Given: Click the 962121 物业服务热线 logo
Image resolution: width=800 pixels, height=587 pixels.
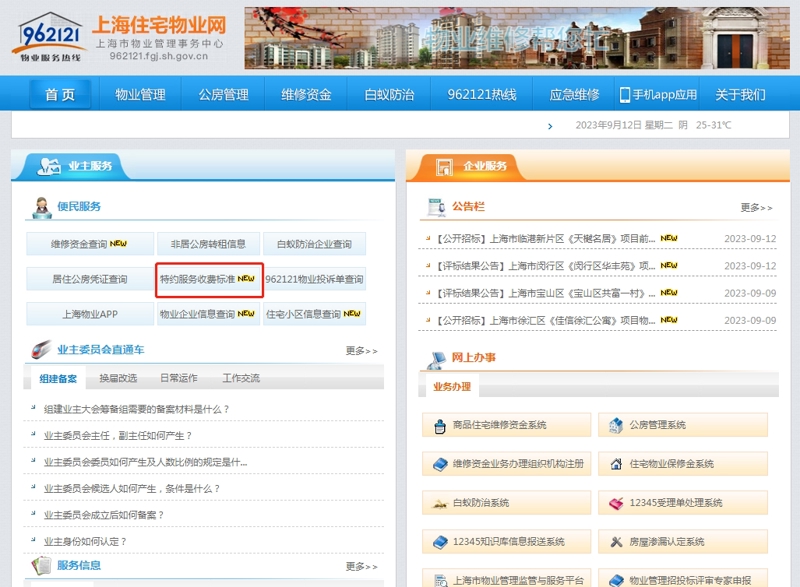Looking at the screenshot, I should coord(48,36).
